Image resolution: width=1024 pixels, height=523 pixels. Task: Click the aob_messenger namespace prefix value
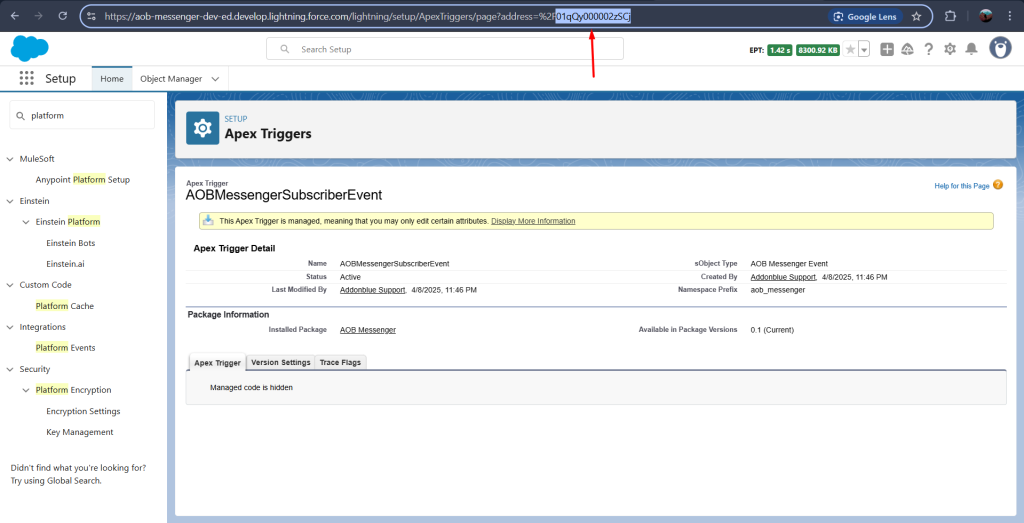coord(778,289)
